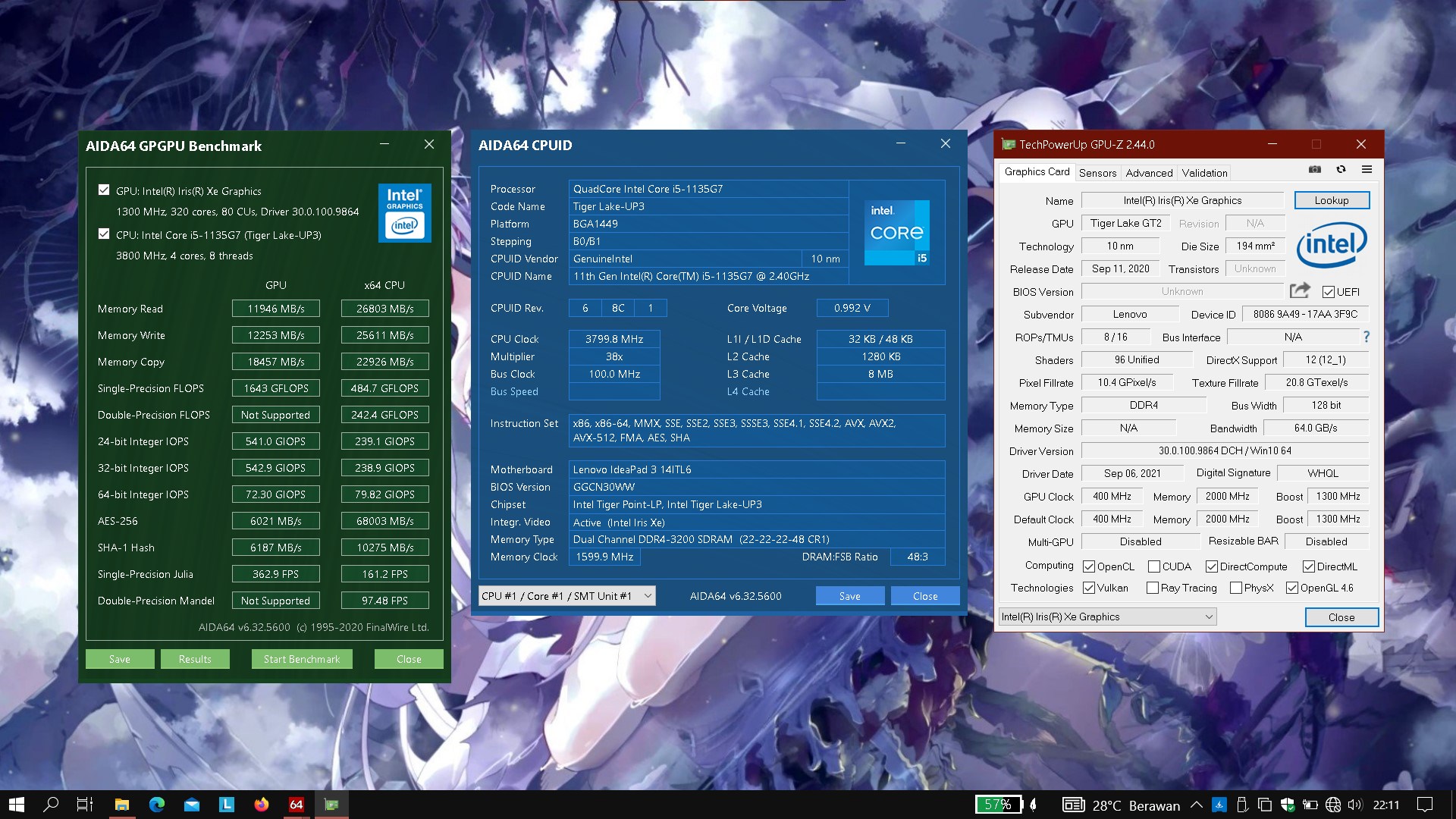1456x819 pixels.
Task: Switch to the Validation tab
Action: (x=1204, y=173)
